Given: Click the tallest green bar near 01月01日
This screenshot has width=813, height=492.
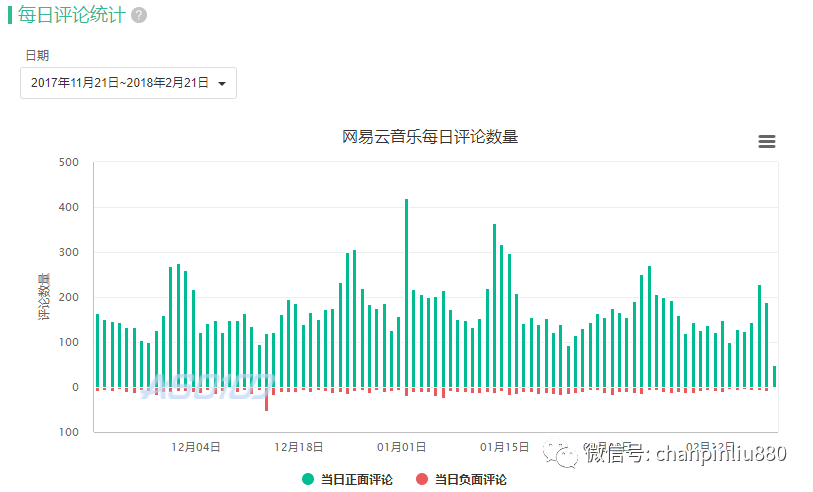Looking at the screenshot, I should (x=406, y=293).
